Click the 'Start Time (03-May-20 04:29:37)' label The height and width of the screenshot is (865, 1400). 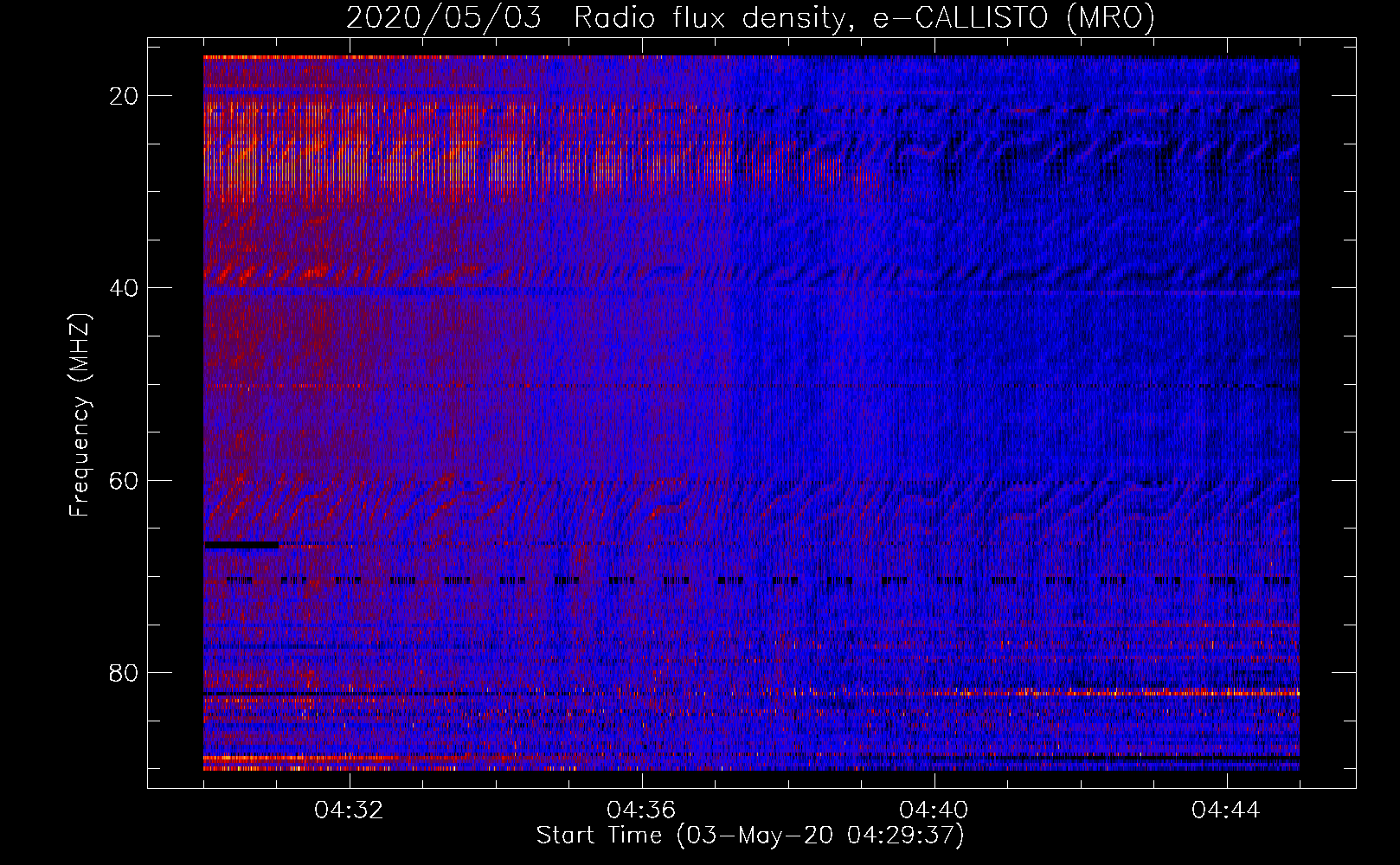pyautogui.click(x=749, y=836)
